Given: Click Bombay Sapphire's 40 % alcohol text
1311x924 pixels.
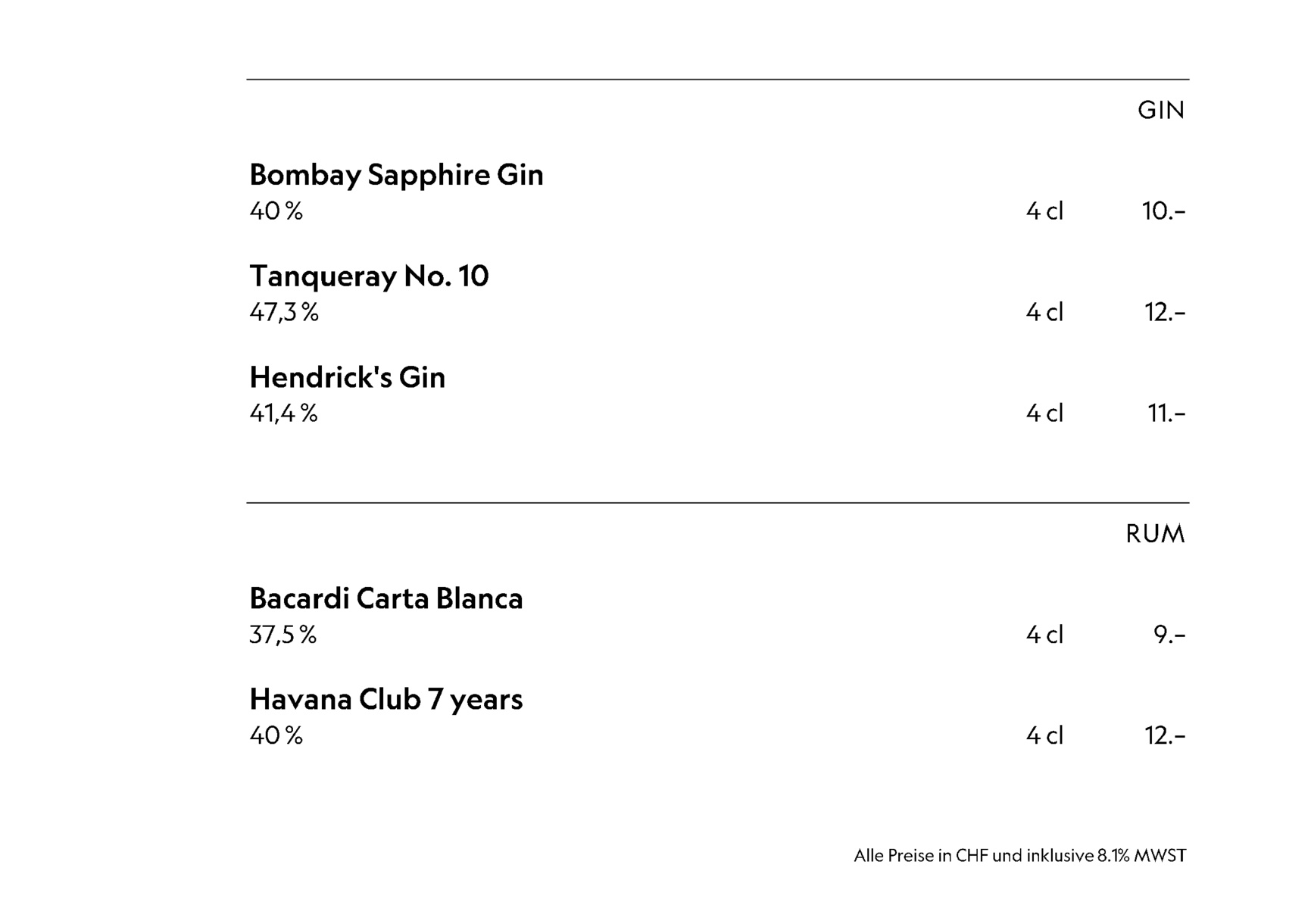Looking at the screenshot, I should [276, 211].
